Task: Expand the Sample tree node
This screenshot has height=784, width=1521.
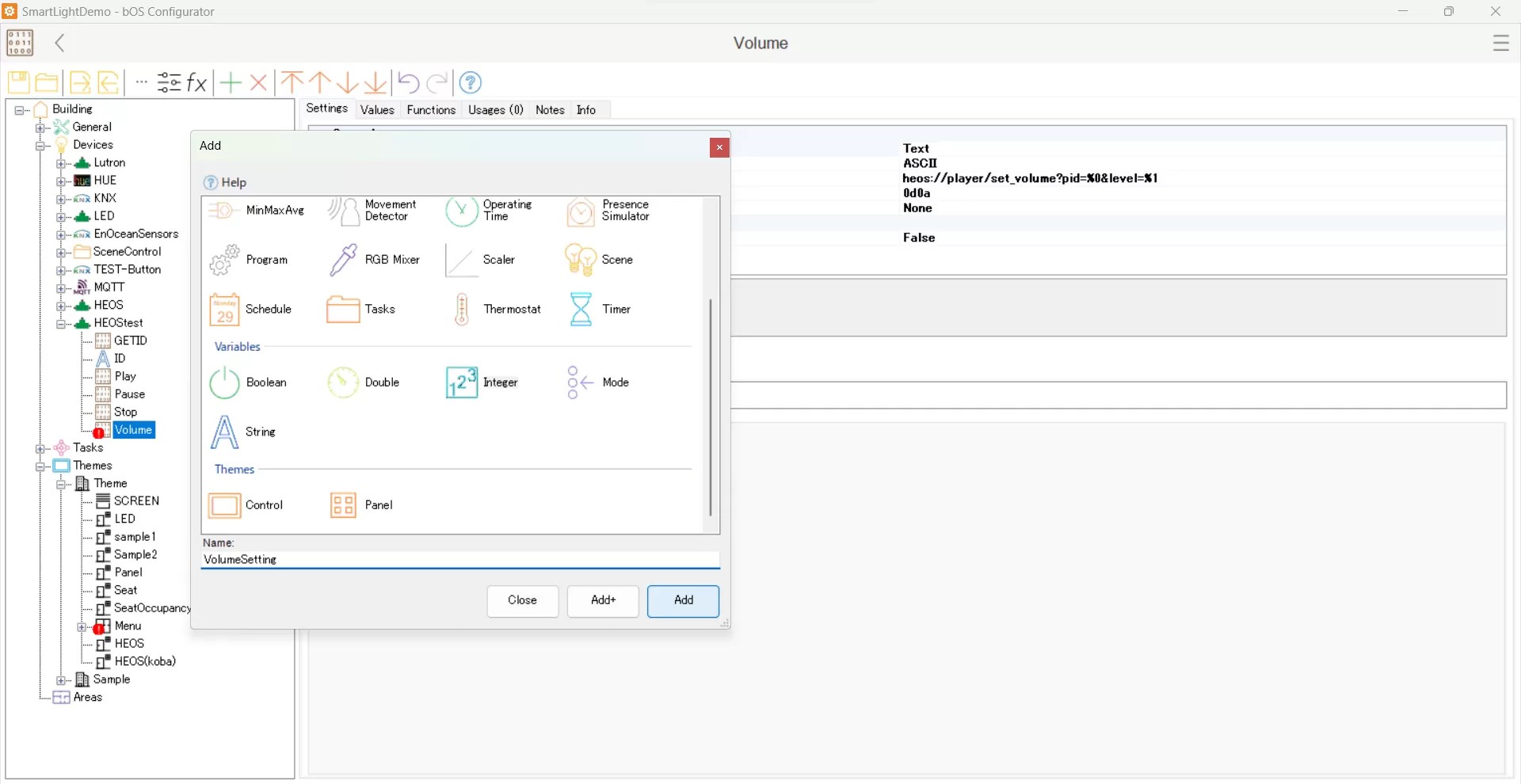Action: coord(61,680)
